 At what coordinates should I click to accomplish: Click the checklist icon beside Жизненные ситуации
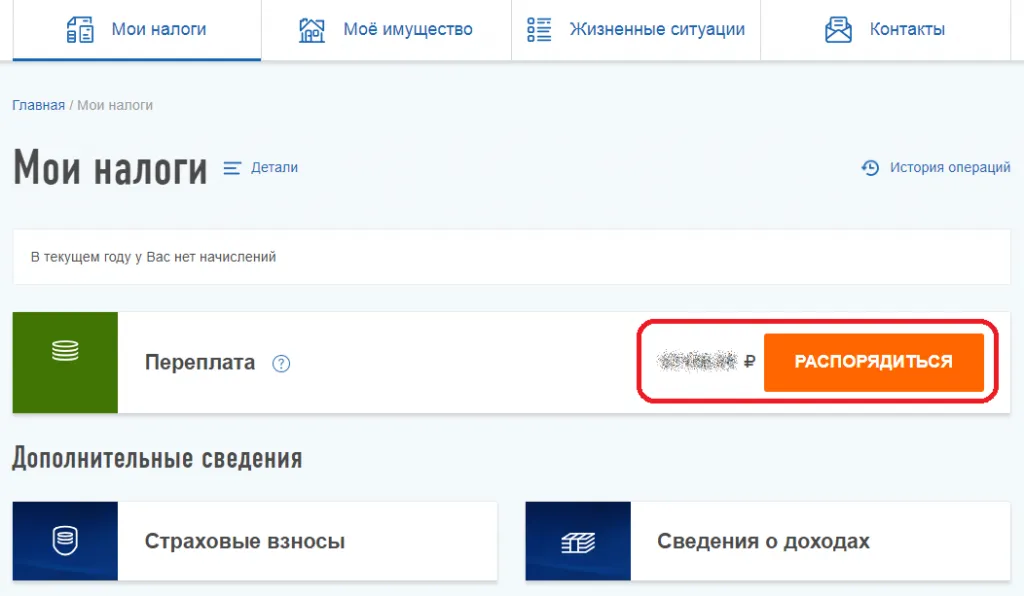[x=539, y=30]
